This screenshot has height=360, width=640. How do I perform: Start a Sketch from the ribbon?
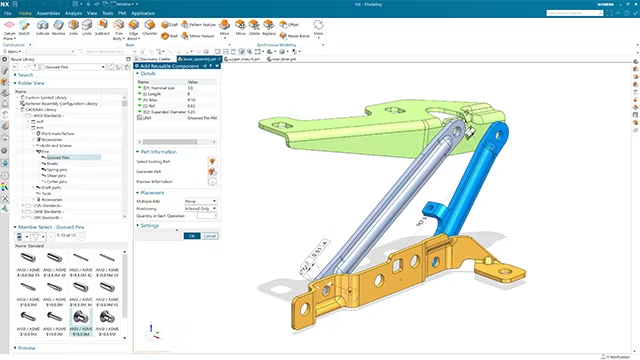[24, 28]
